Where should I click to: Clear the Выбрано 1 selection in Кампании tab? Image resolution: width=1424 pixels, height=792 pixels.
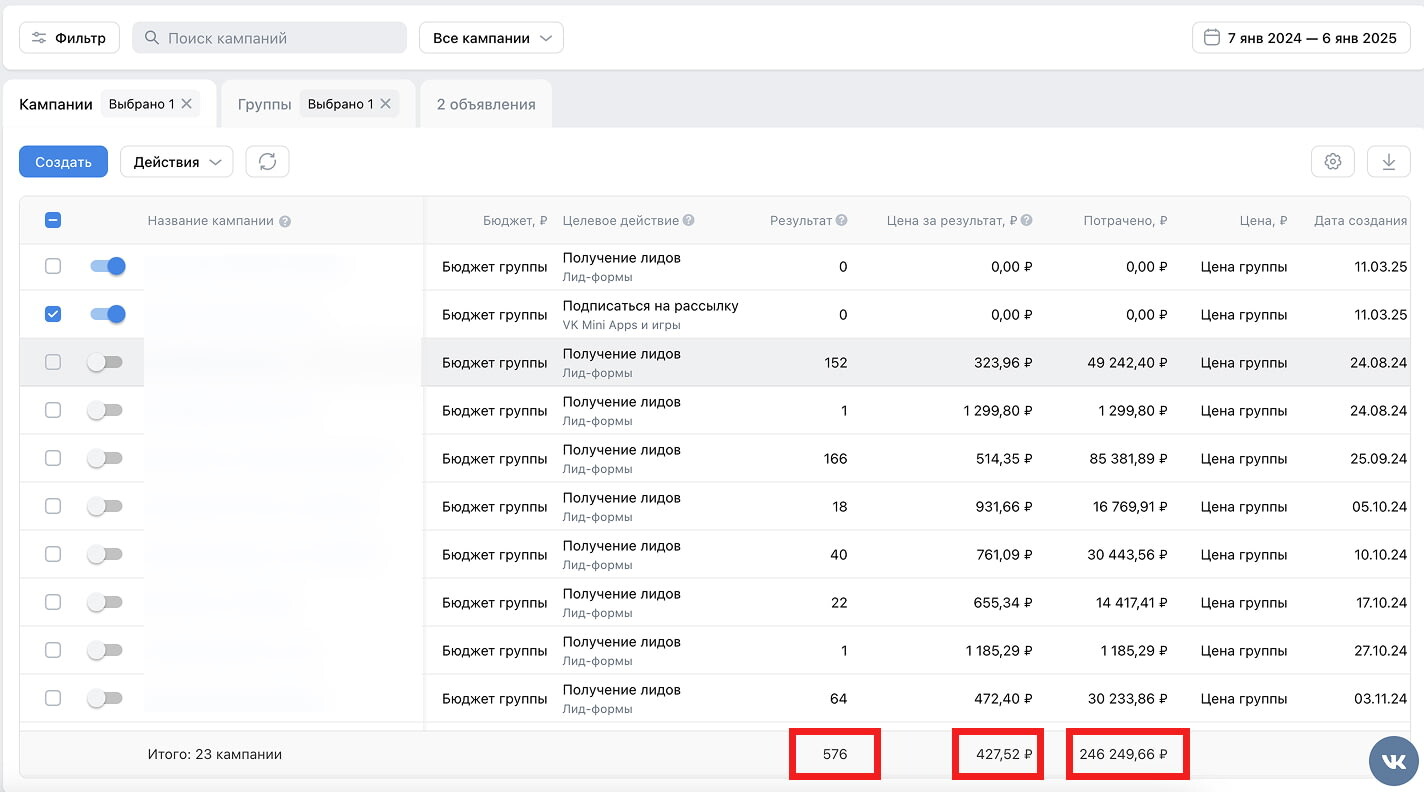point(187,104)
